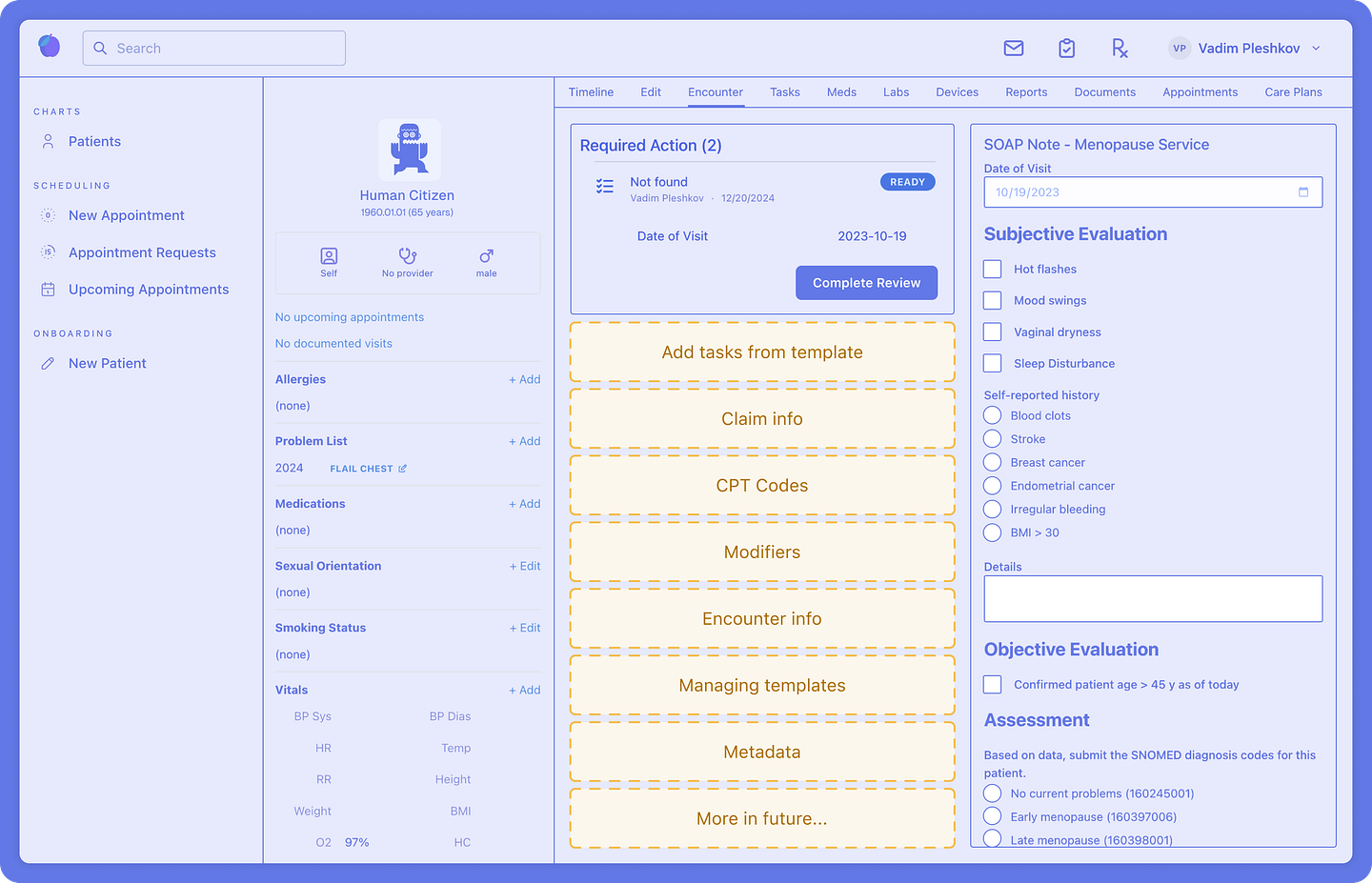This screenshot has height=883, width=1372.
Task: Click the Rx prescription icon
Action: [x=1120, y=48]
